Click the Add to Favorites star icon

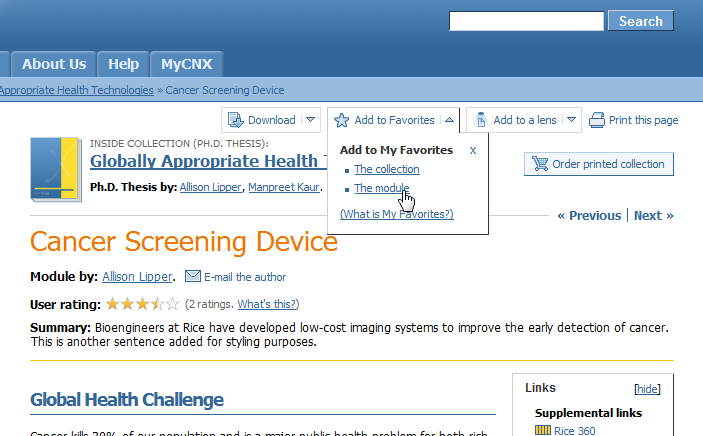coord(342,120)
